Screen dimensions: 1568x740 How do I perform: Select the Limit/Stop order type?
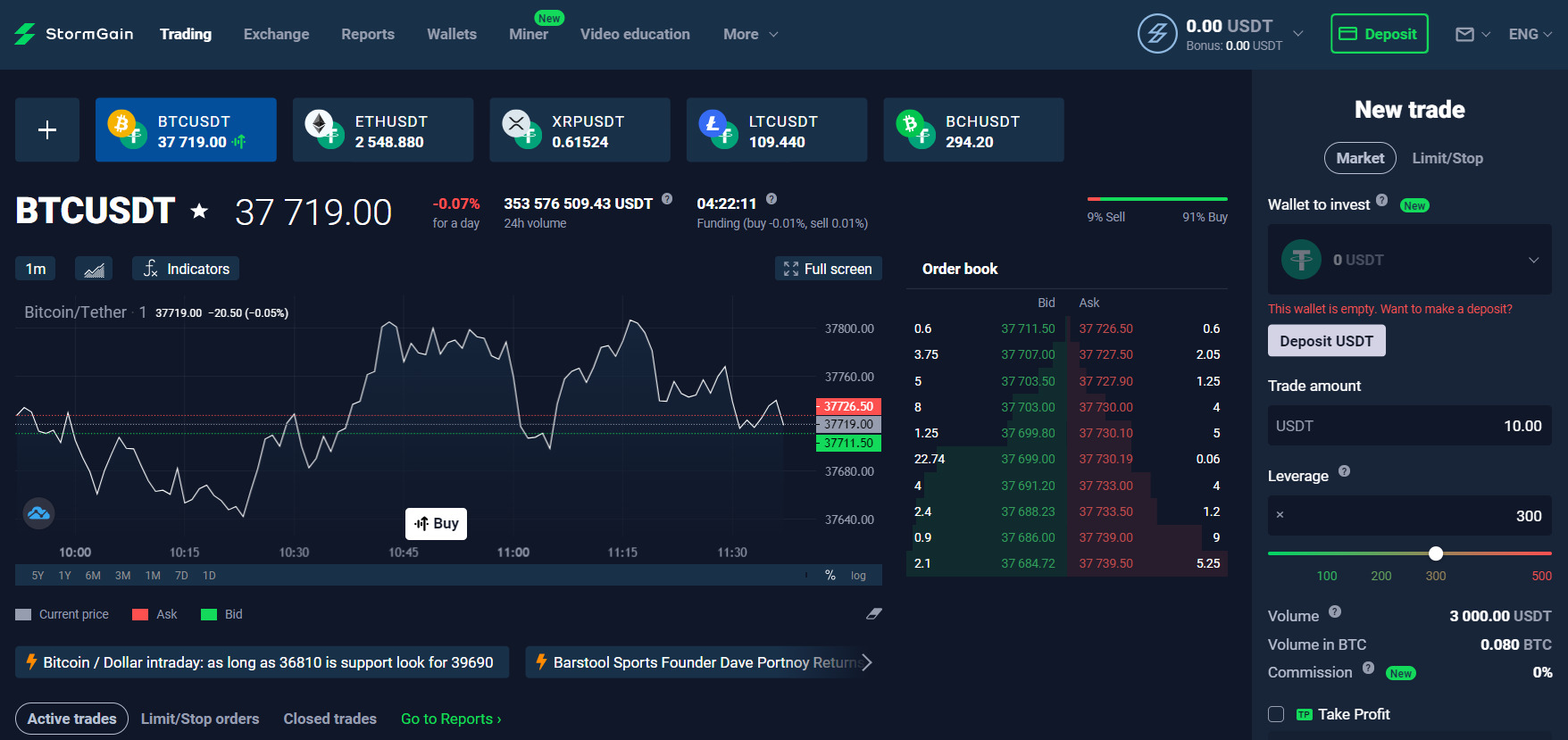tap(1447, 158)
